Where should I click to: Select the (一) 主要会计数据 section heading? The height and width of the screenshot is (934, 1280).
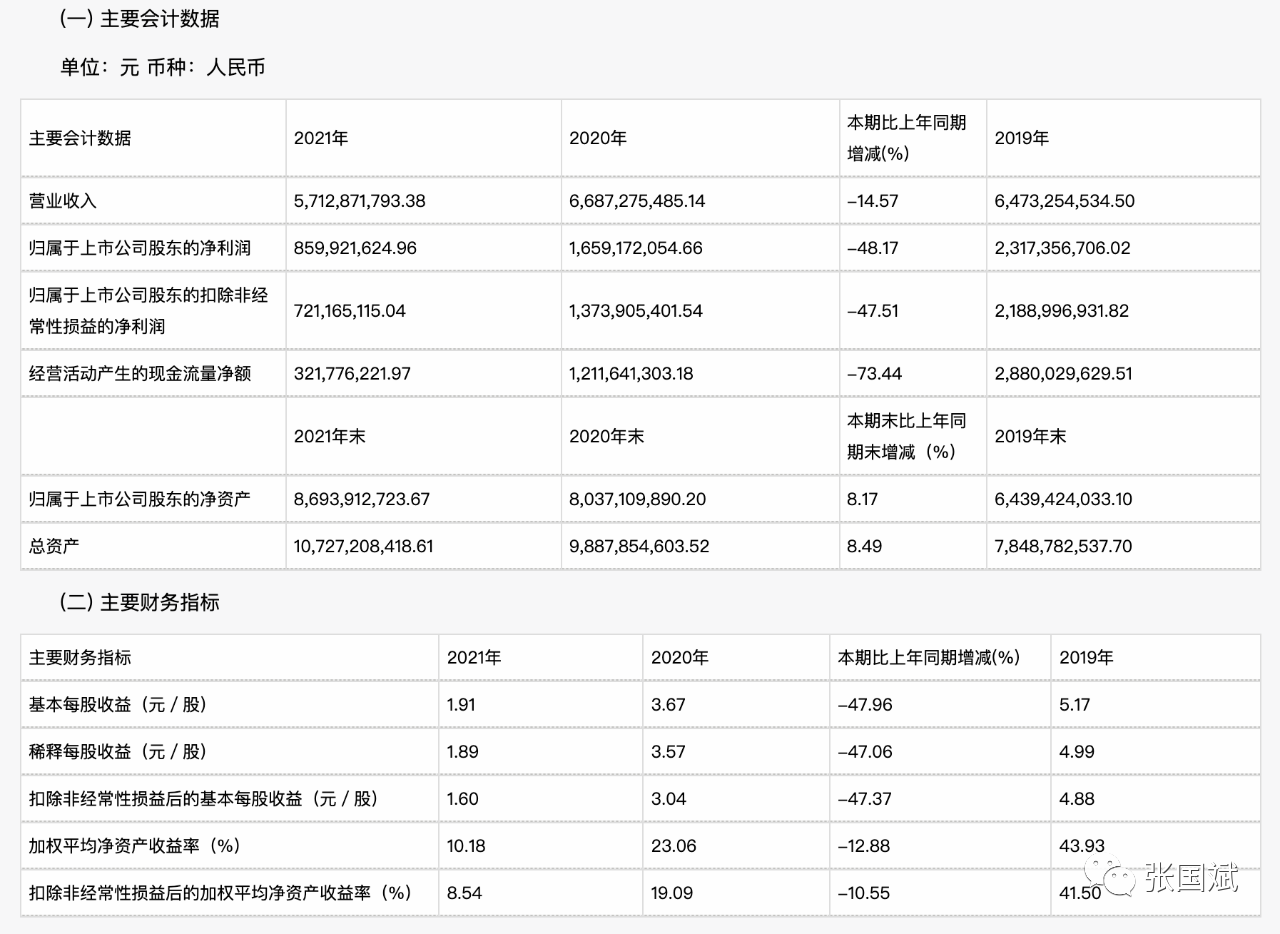pyautogui.click(x=140, y=19)
